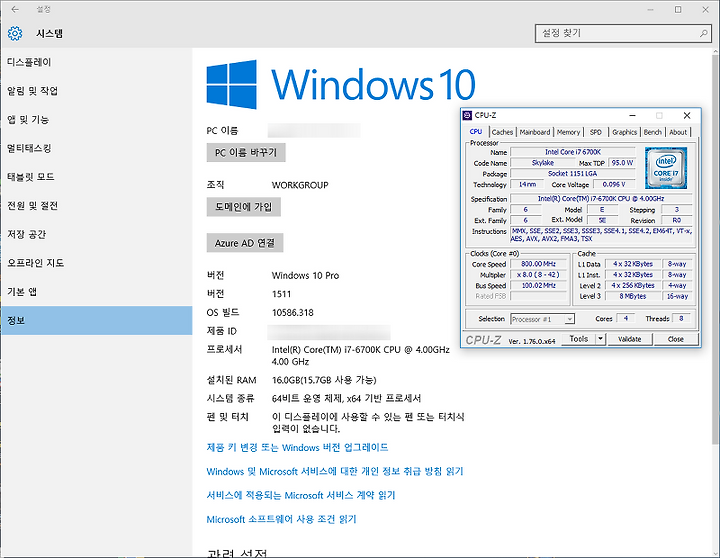Select 알림 및 작업 in the sidebar
This screenshot has width=720, height=558.
(x=96, y=90)
